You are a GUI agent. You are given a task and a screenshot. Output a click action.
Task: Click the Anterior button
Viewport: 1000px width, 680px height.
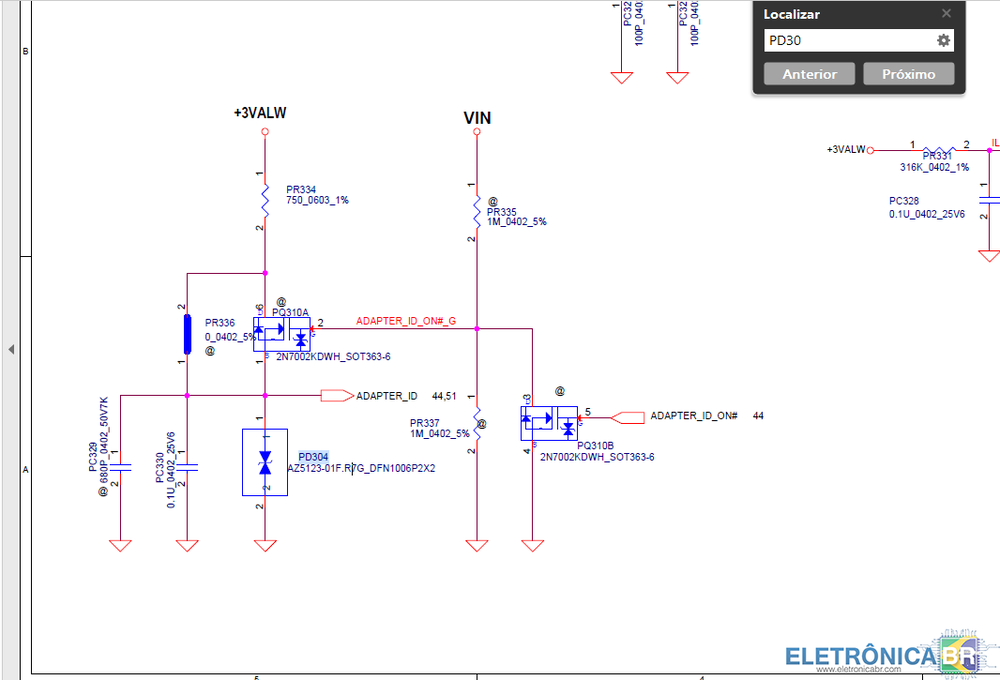click(x=808, y=74)
